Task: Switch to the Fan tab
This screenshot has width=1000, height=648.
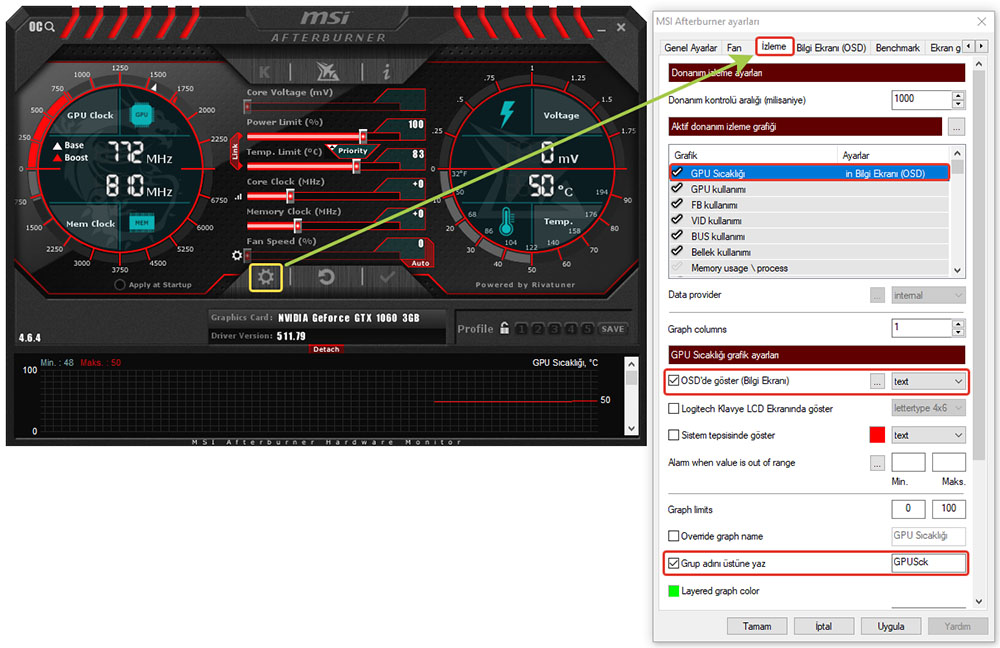Action: [734, 47]
